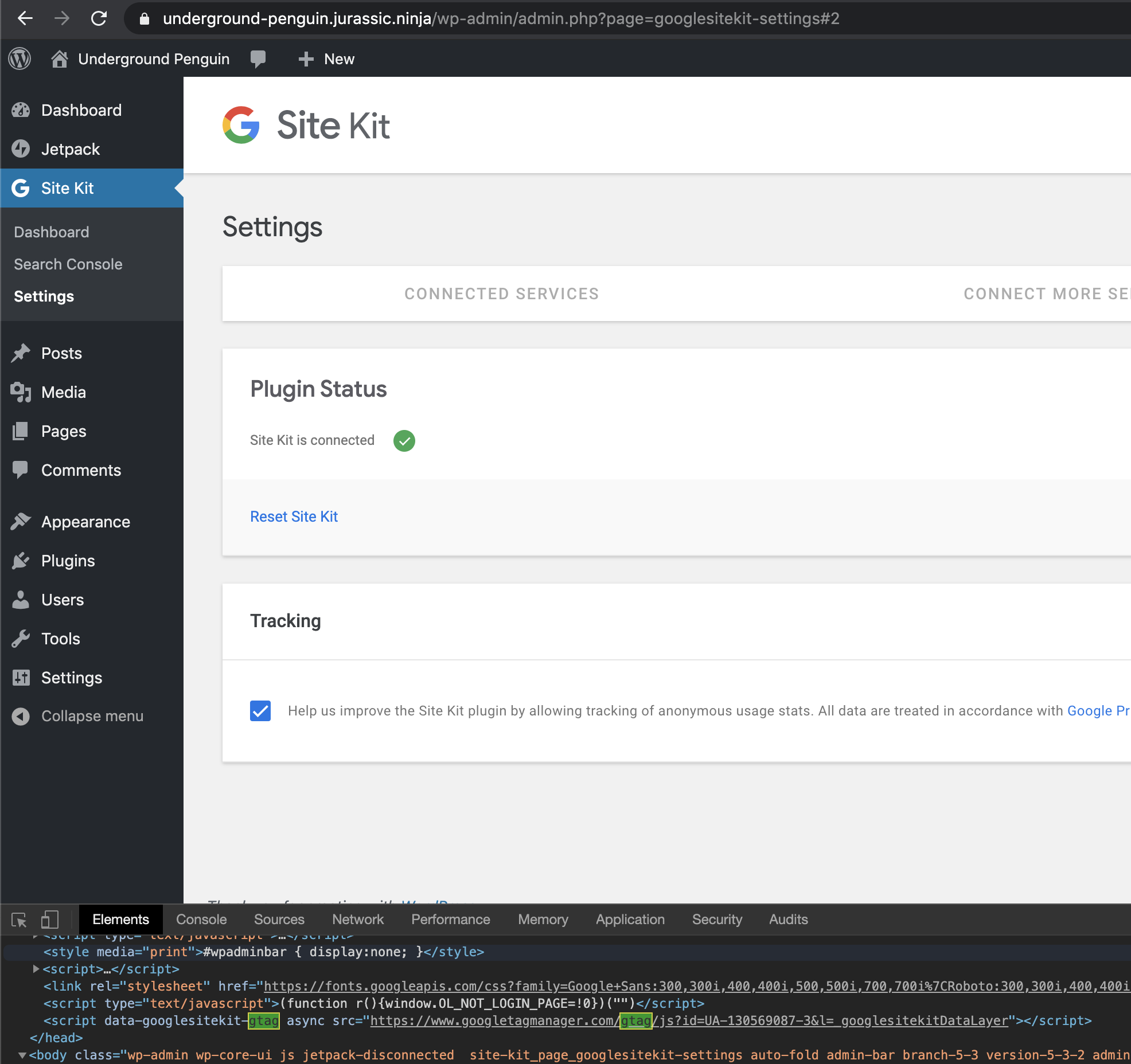This screenshot has height=1064, width=1131.
Task: Open the Connect More Services tab
Action: click(1047, 294)
